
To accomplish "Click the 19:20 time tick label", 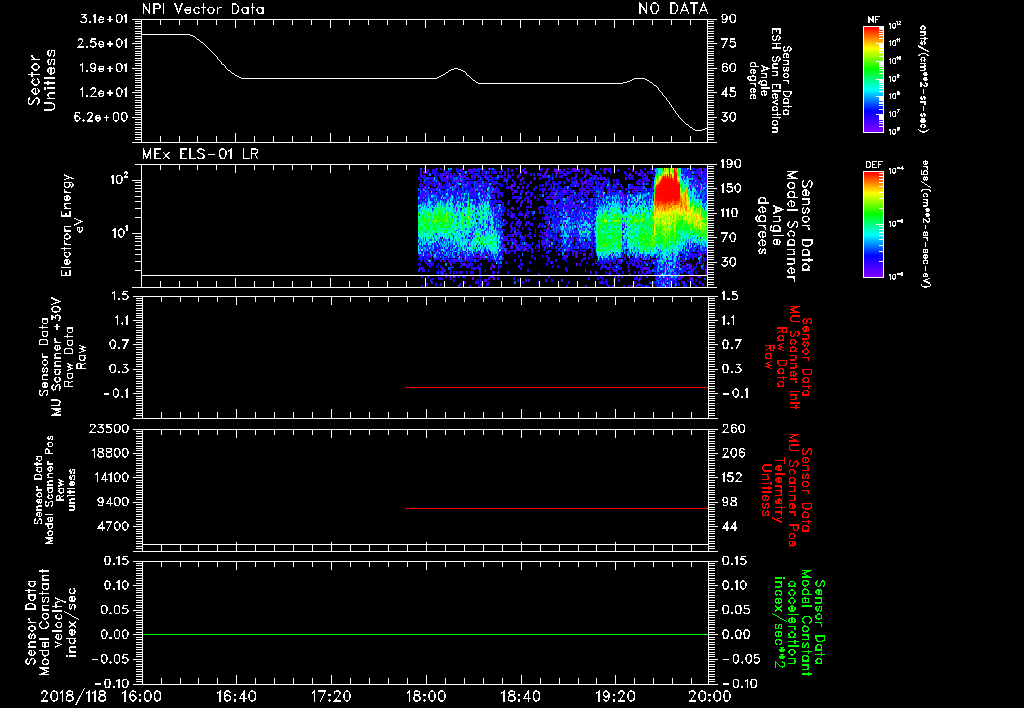I will (x=615, y=696).
